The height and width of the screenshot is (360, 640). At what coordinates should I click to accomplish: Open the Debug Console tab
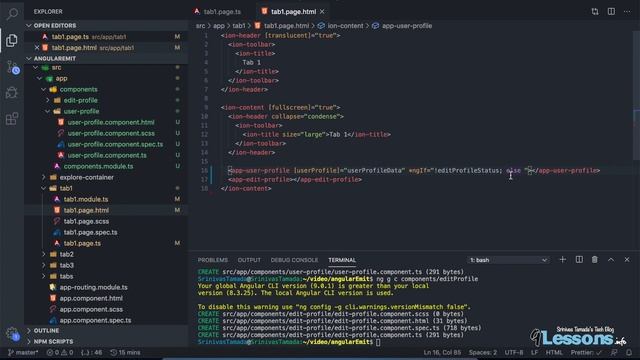[294, 260]
